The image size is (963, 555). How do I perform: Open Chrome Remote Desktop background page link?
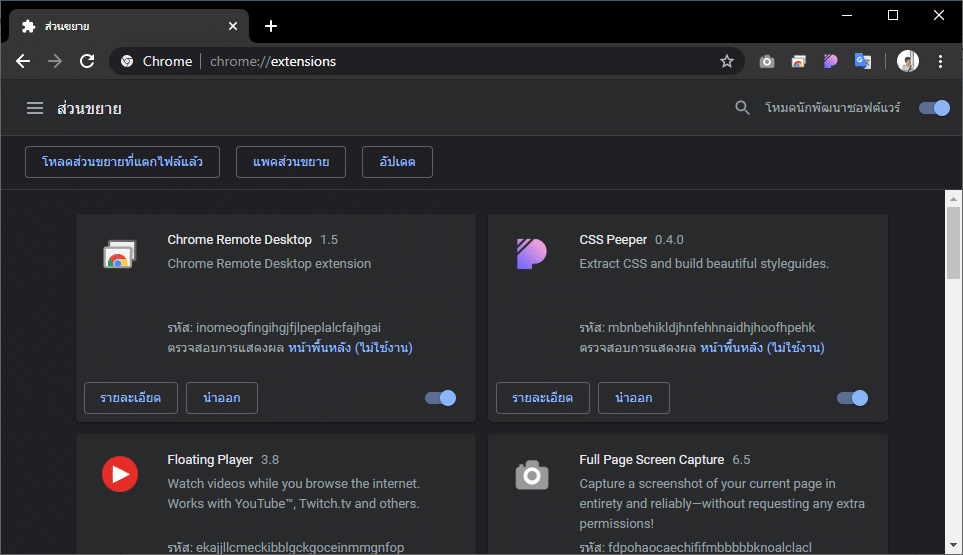350,348
